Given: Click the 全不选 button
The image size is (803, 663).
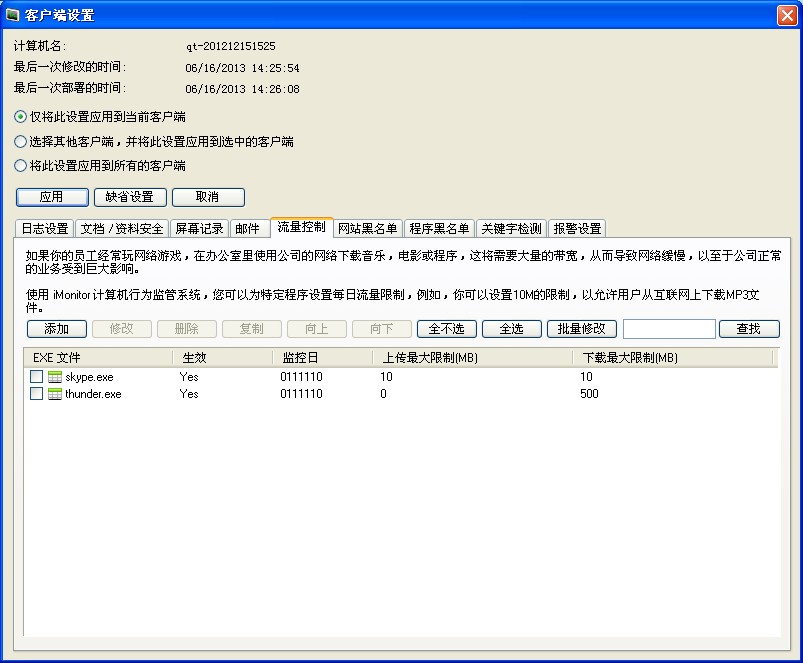Looking at the screenshot, I should coord(447,329).
